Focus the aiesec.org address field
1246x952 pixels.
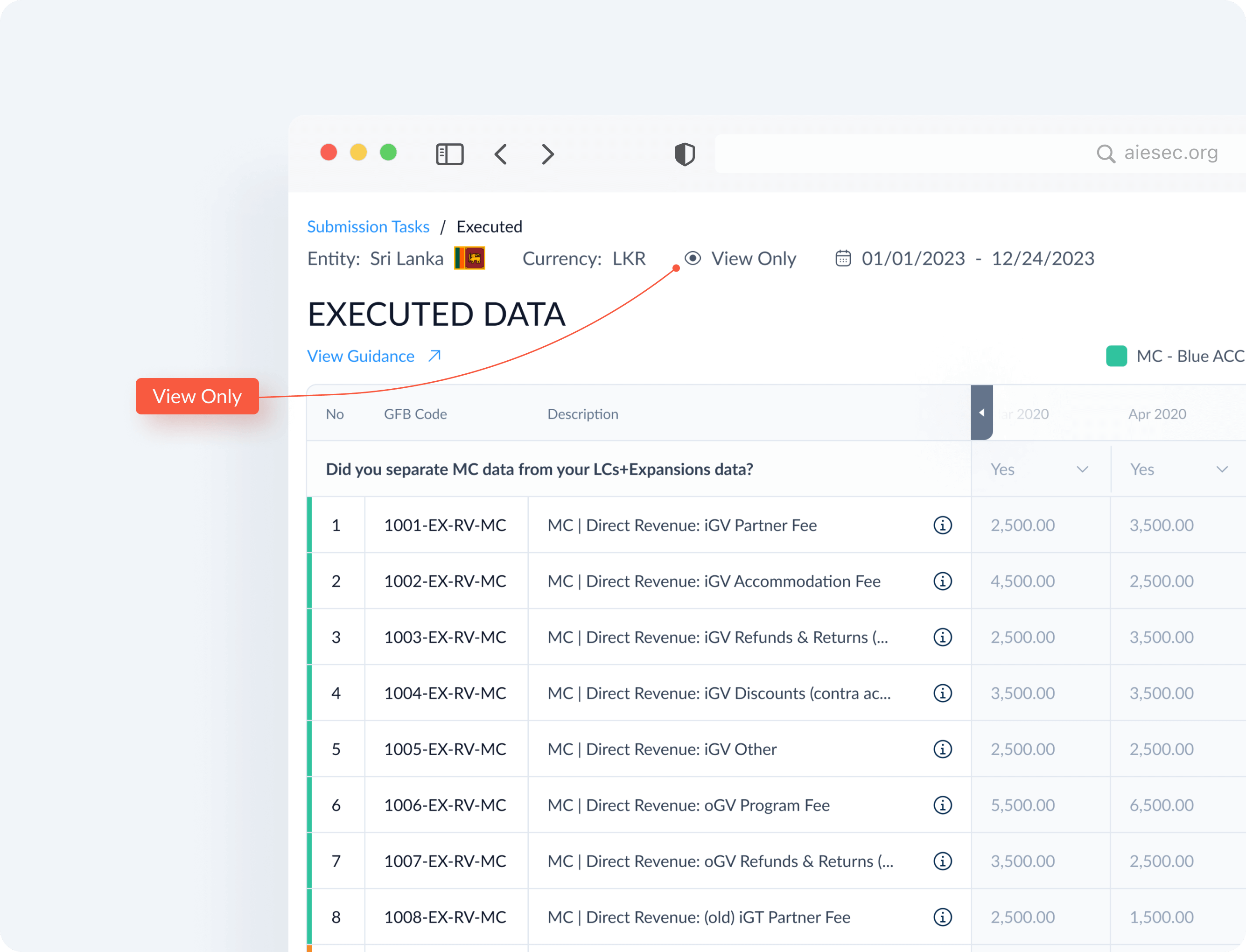(x=980, y=154)
